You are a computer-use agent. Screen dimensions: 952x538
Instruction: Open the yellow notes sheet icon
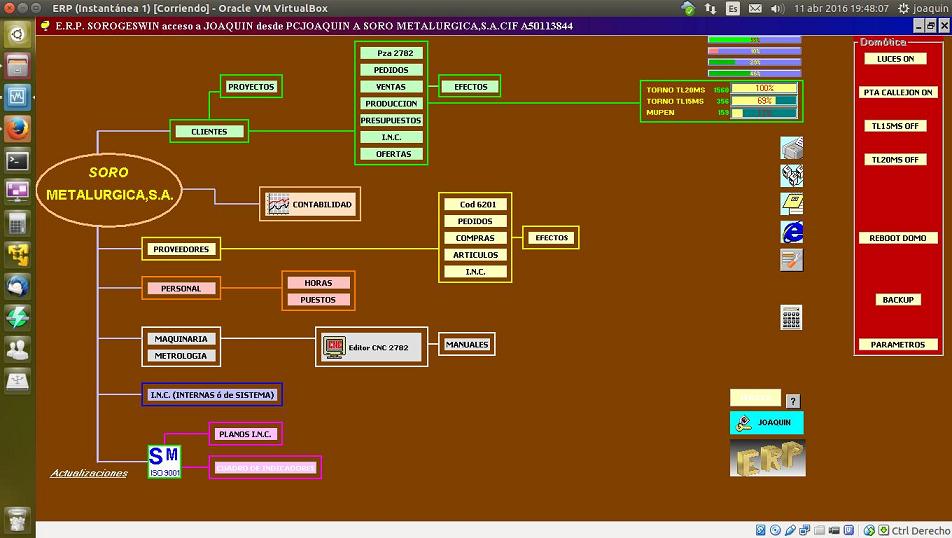(791, 204)
